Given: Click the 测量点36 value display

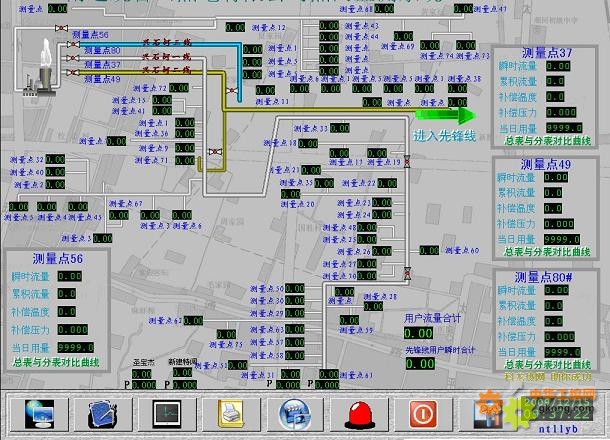Looking at the screenshot, I should coord(185,134).
